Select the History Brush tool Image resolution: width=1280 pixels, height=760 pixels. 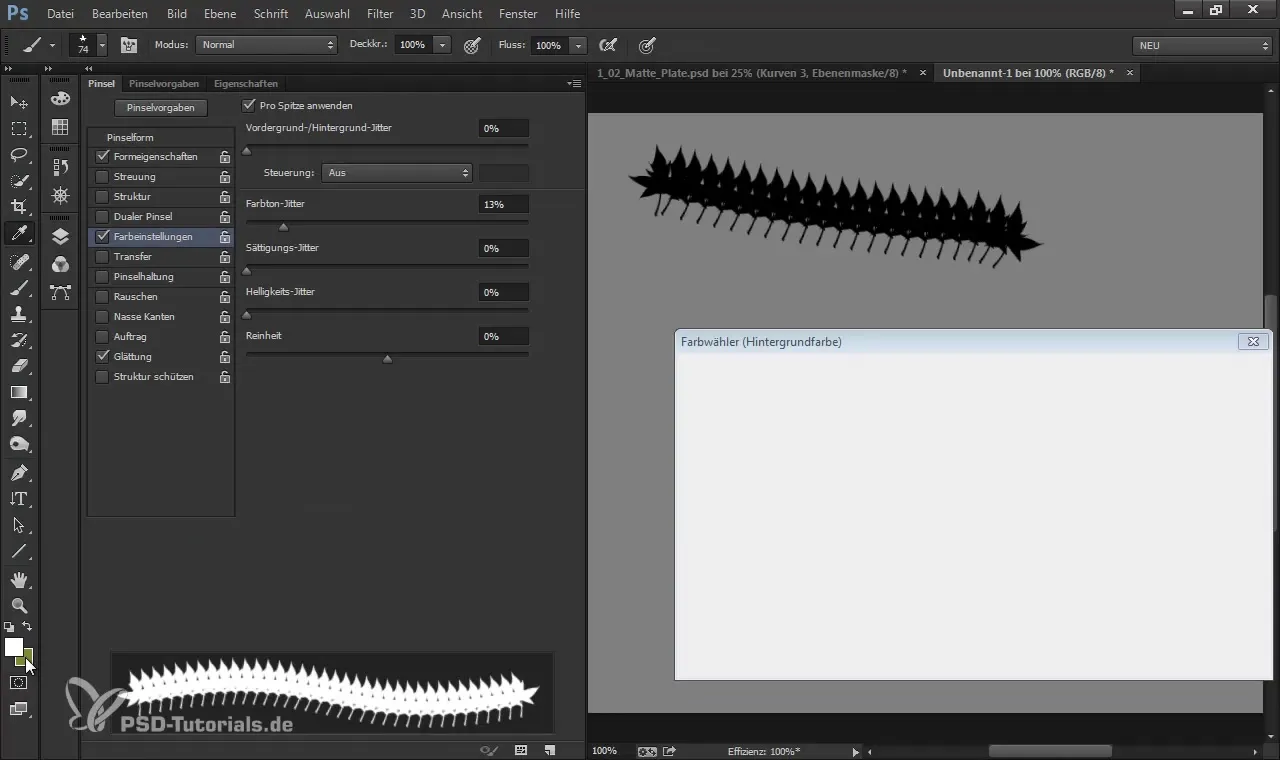pos(19,340)
